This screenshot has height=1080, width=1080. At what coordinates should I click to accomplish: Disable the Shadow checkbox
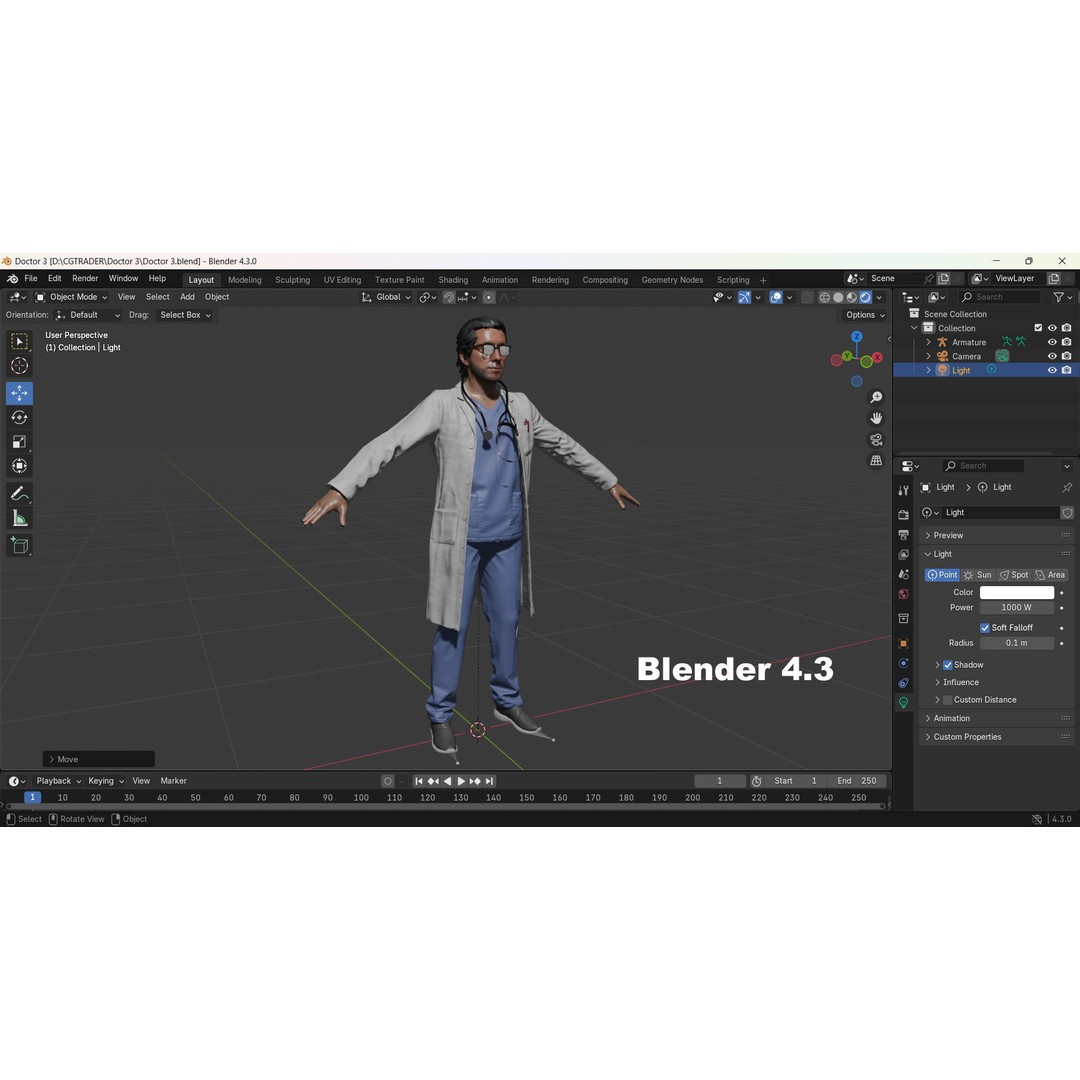coord(948,665)
